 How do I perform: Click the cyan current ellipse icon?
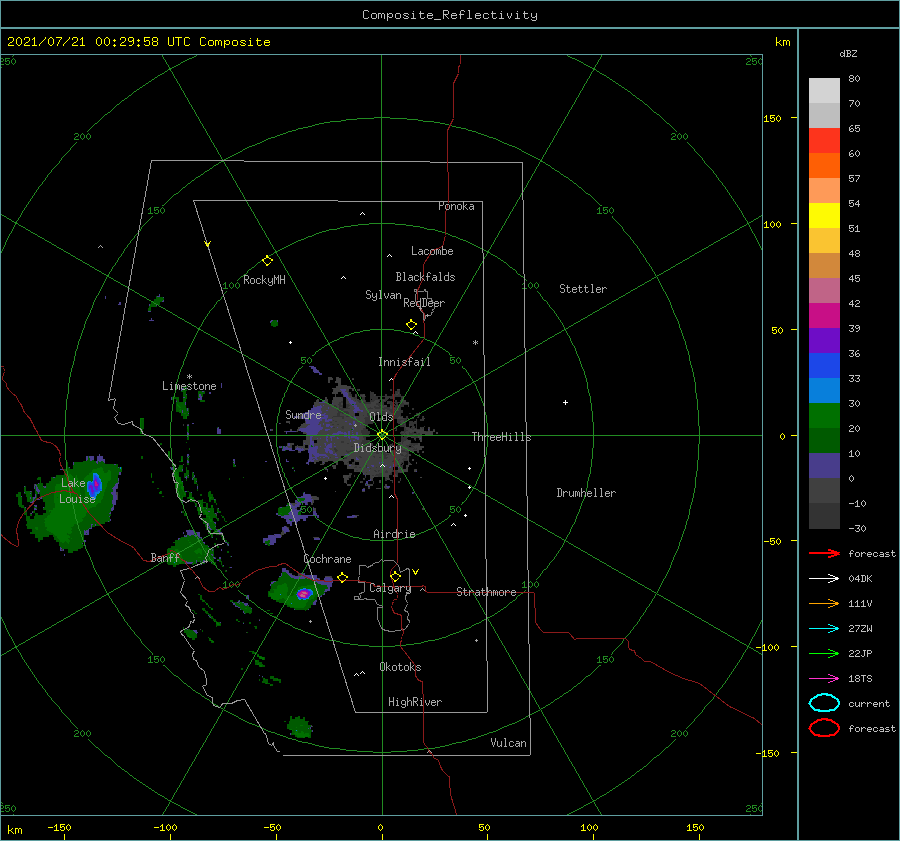(824, 703)
